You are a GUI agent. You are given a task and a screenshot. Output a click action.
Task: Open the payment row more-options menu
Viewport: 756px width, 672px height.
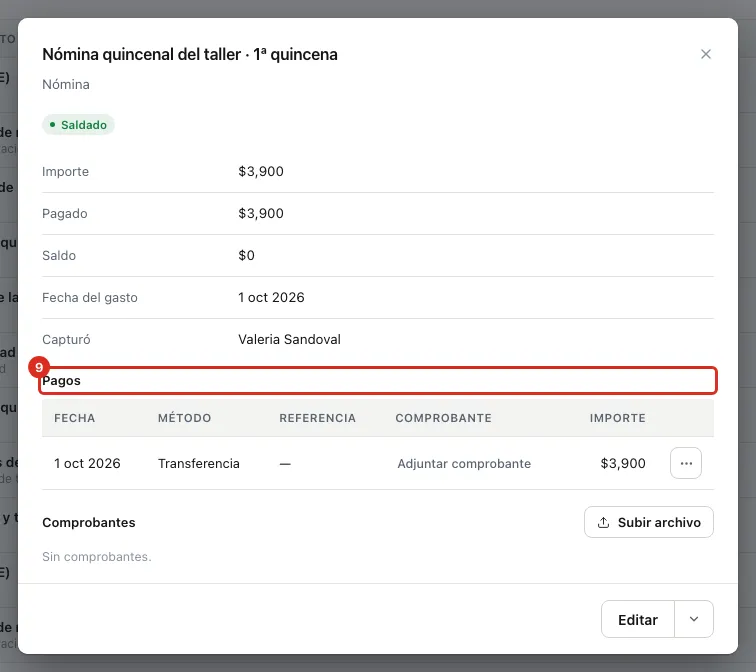686,463
